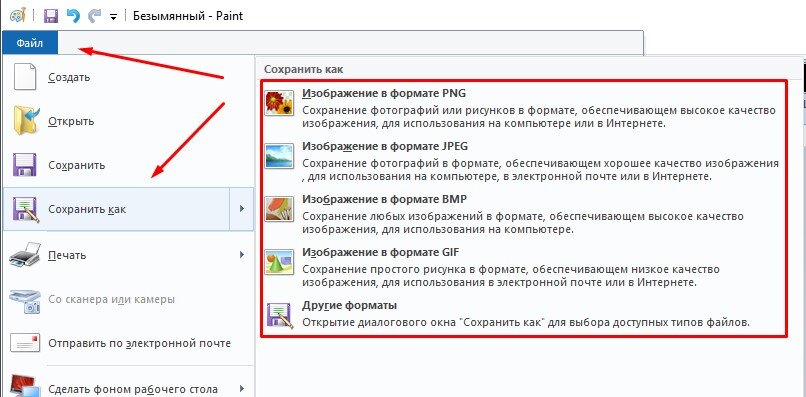
Task: Click the 'Сохранить как' submenu header
Action: click(x=303, y=69)
